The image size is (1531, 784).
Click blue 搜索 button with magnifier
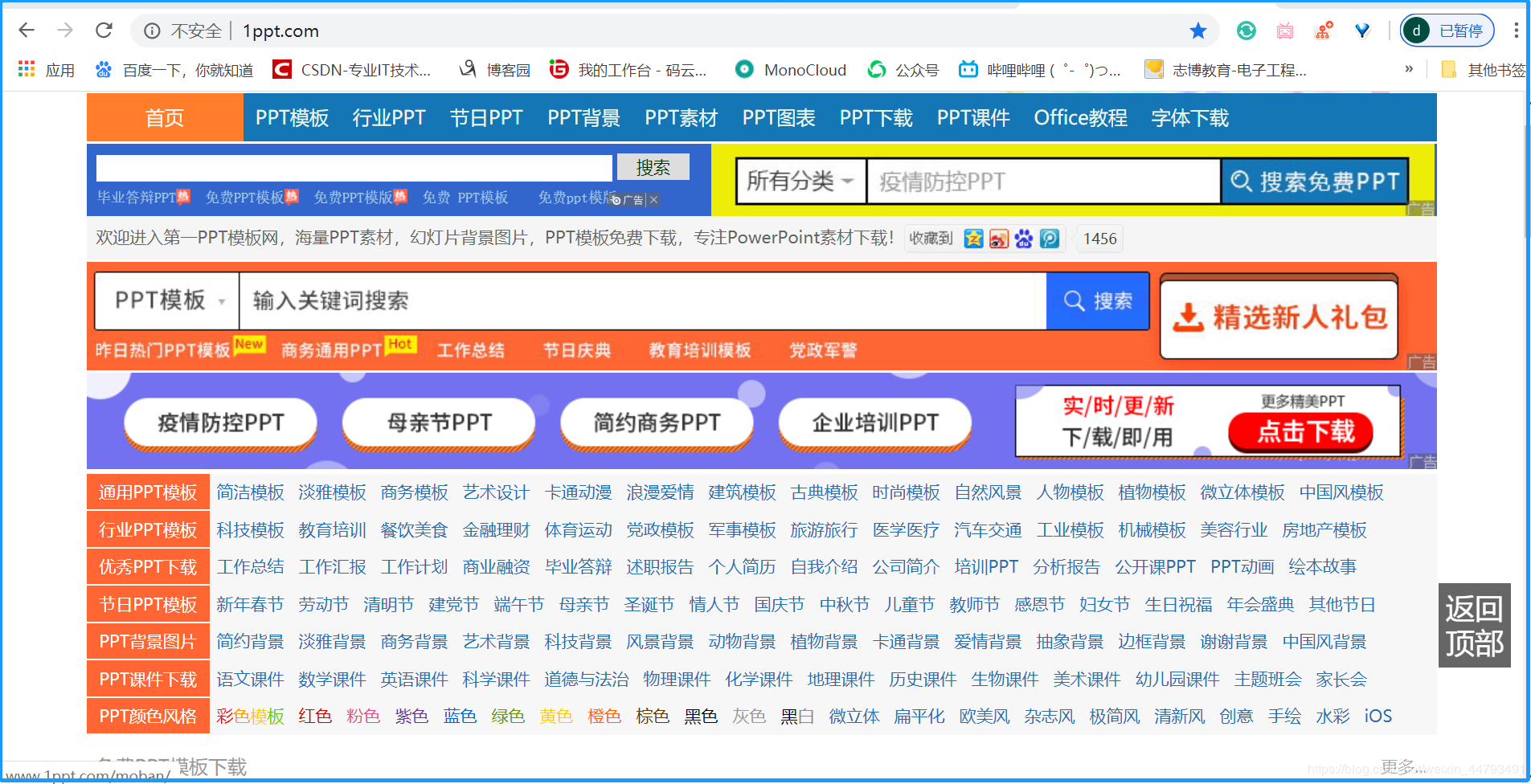1098,300
